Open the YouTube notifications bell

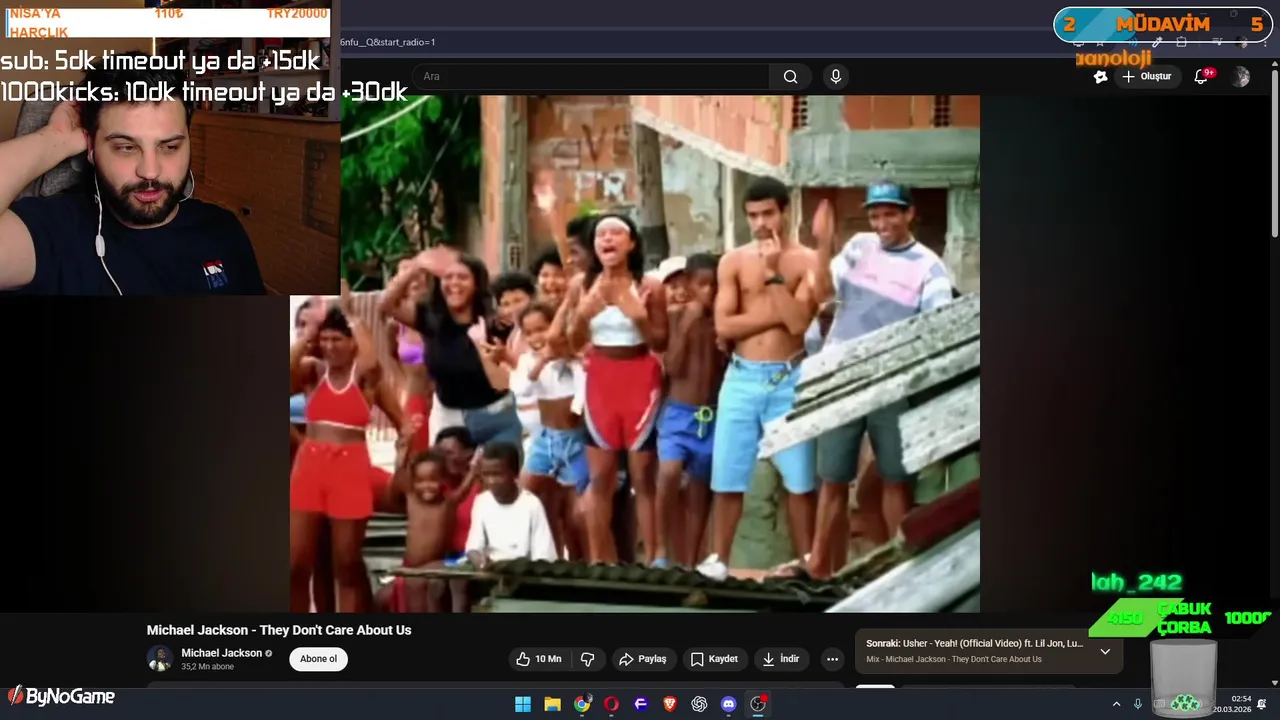click(x=1202, y=77)
